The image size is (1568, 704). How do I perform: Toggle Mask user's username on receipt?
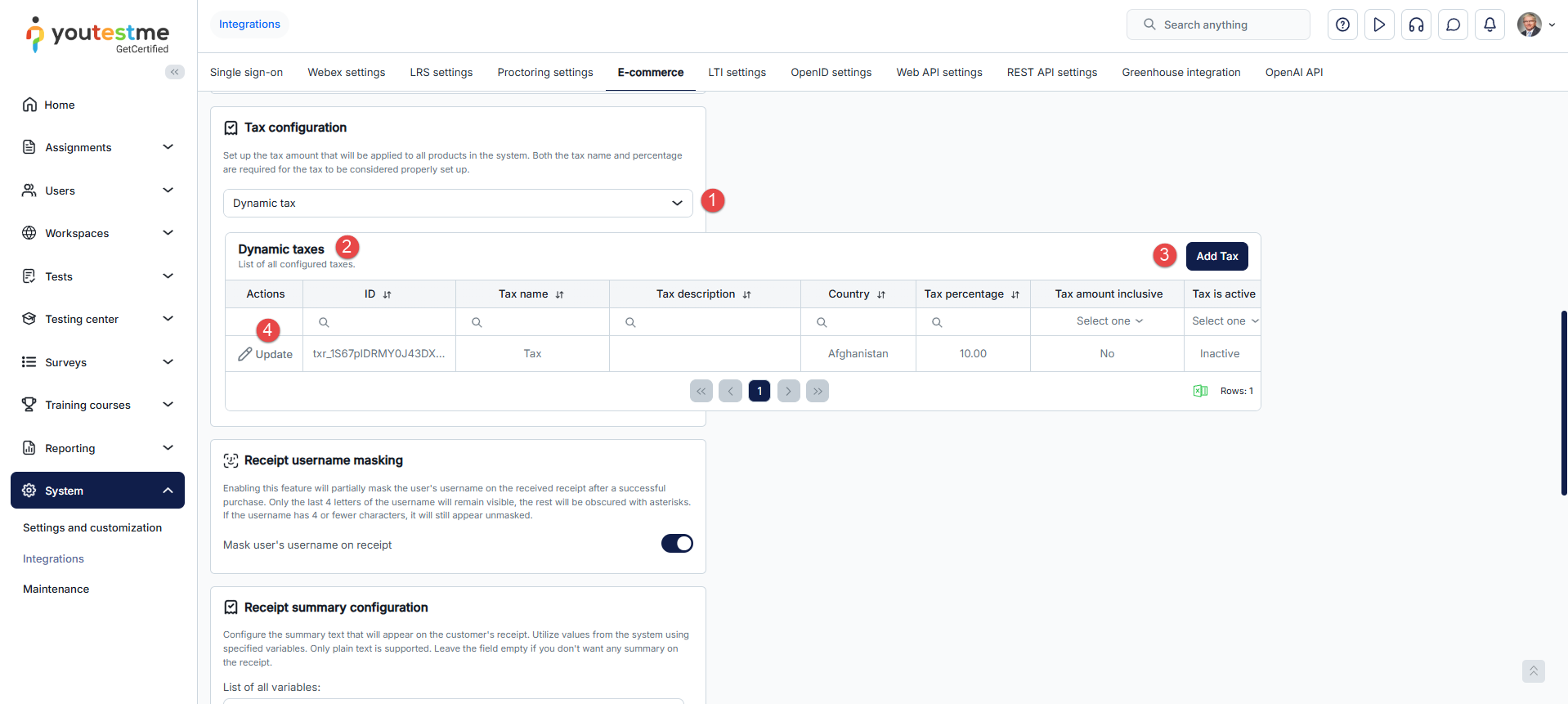(677, 544)
